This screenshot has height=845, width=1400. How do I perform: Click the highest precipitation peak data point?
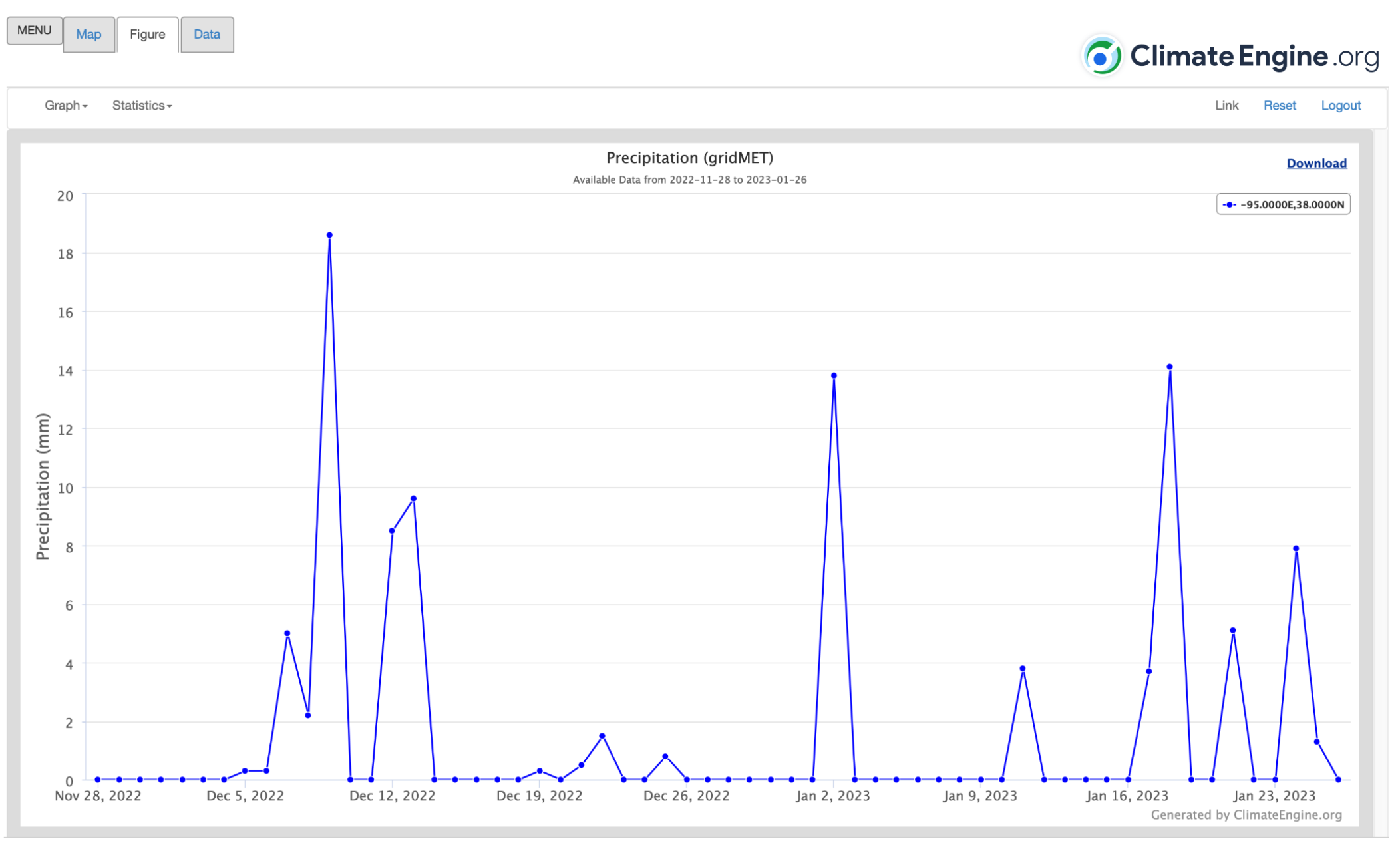[x=329, y=236]
